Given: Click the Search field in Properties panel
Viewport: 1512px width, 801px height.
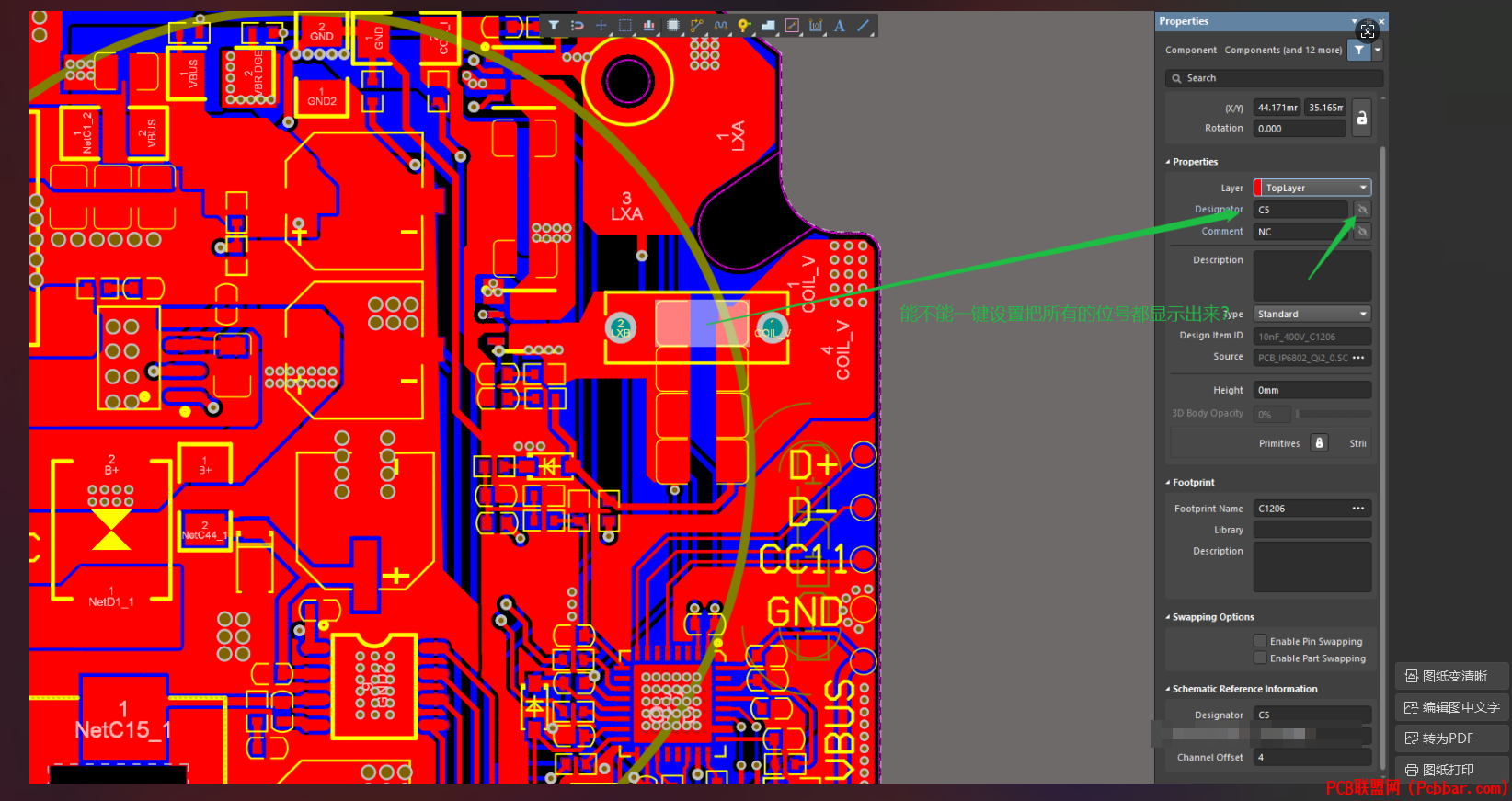Looking at the screenshot, I should point(1274,78).
